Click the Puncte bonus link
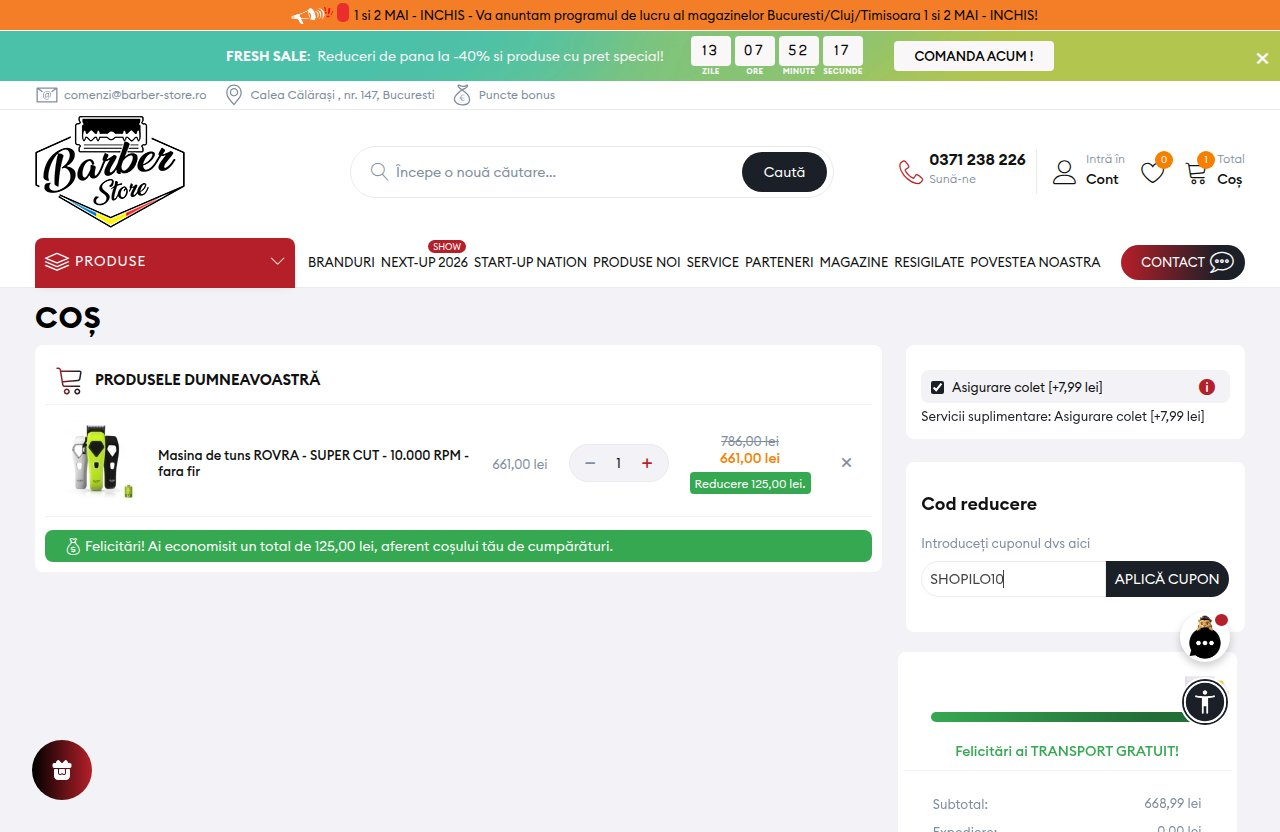This screenshot has height=832, width=1280. (x=517, y=95)
